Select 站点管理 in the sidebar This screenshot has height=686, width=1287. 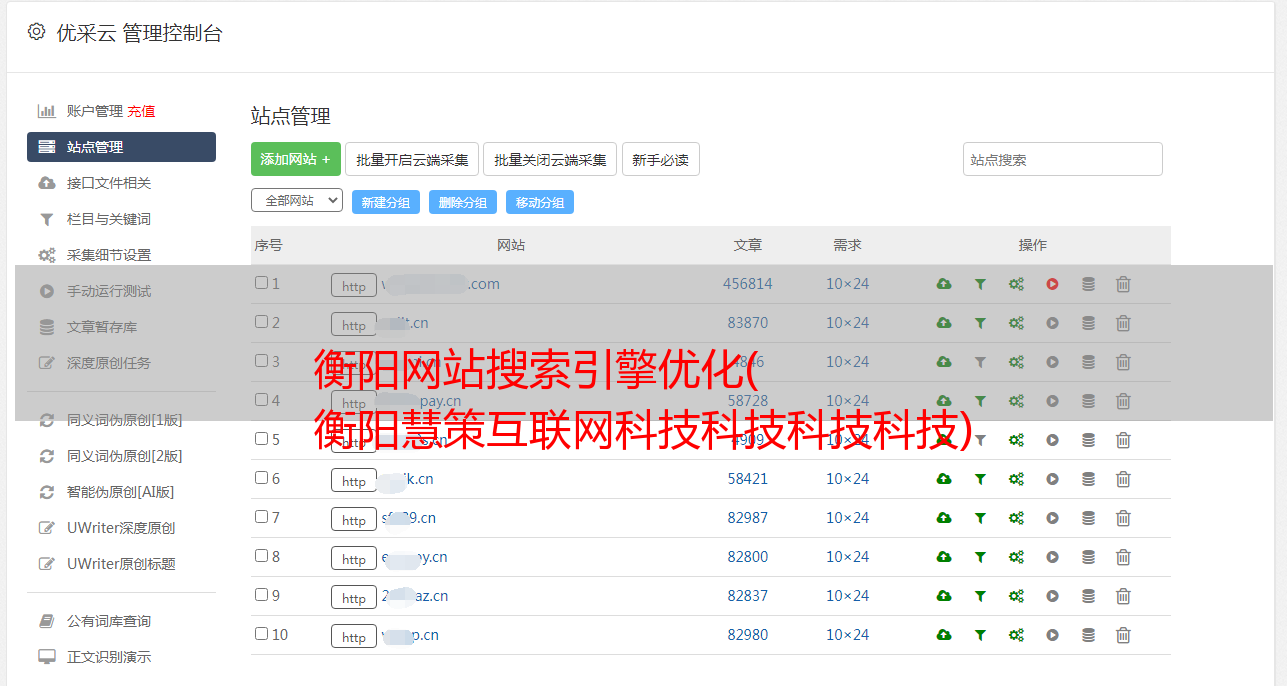pos(121,147)
